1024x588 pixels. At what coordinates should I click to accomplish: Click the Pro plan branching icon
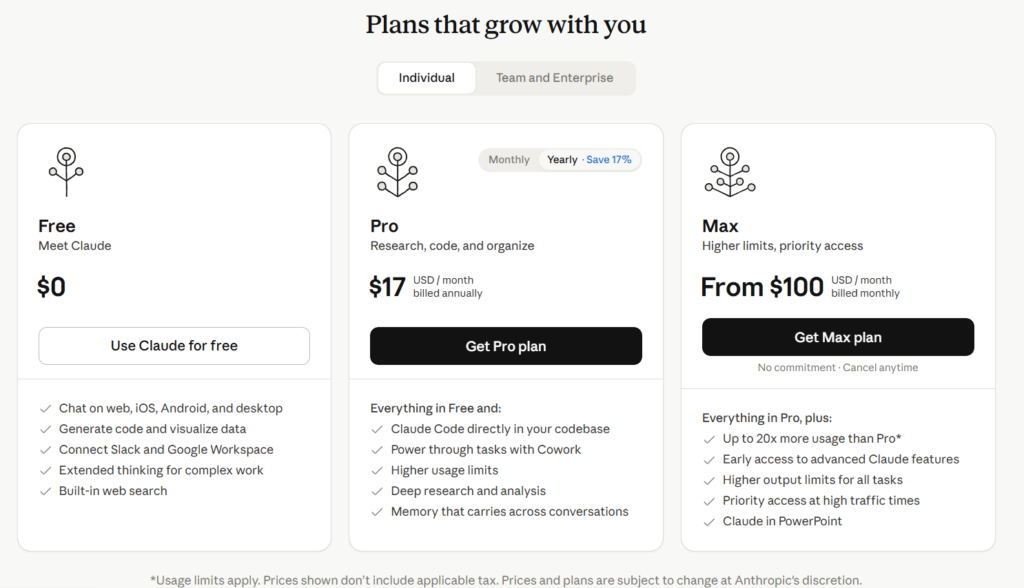click(397, 171)
